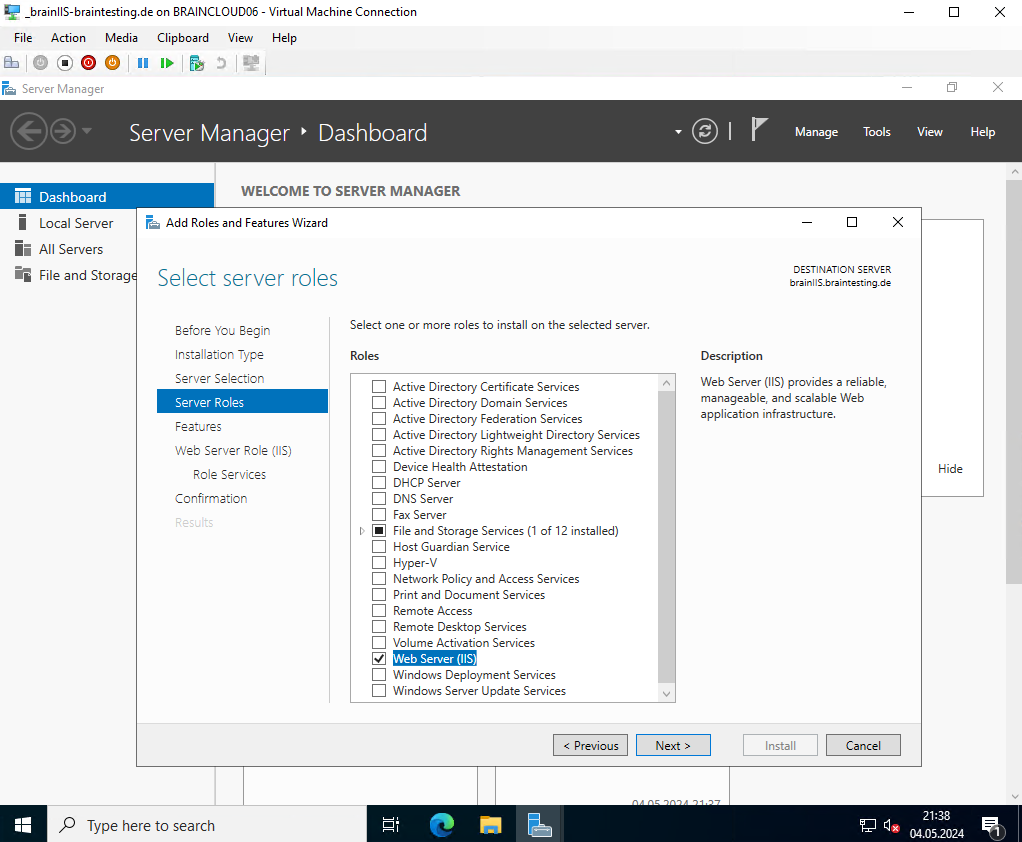
Task: Enable the DNS Server role
Action: (x=379, y=499)
